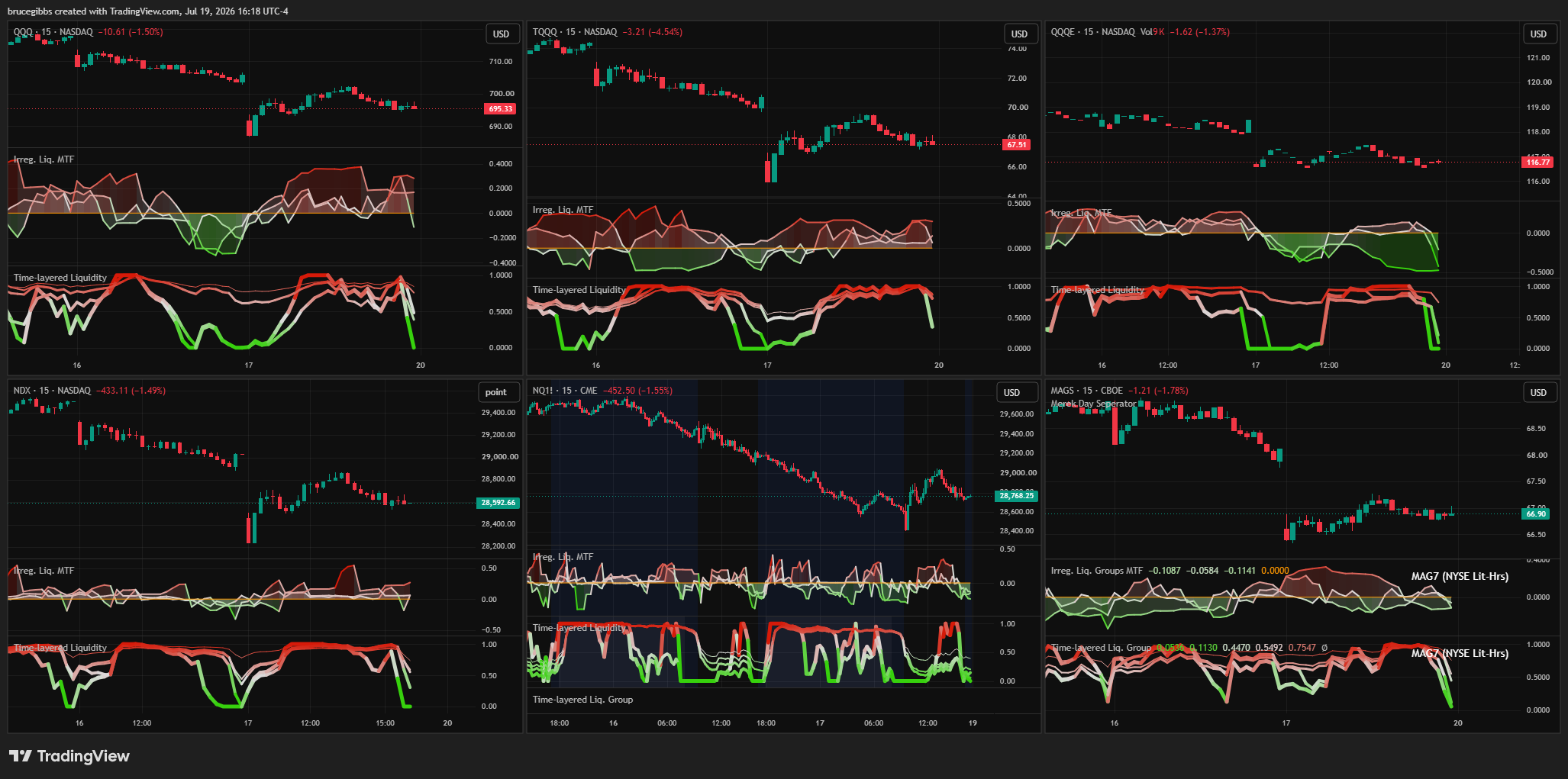The image size is (1568, 779).
Task: Click the NDX · 15 · NASDAQ symbol title
Action: tap(52, 391)
